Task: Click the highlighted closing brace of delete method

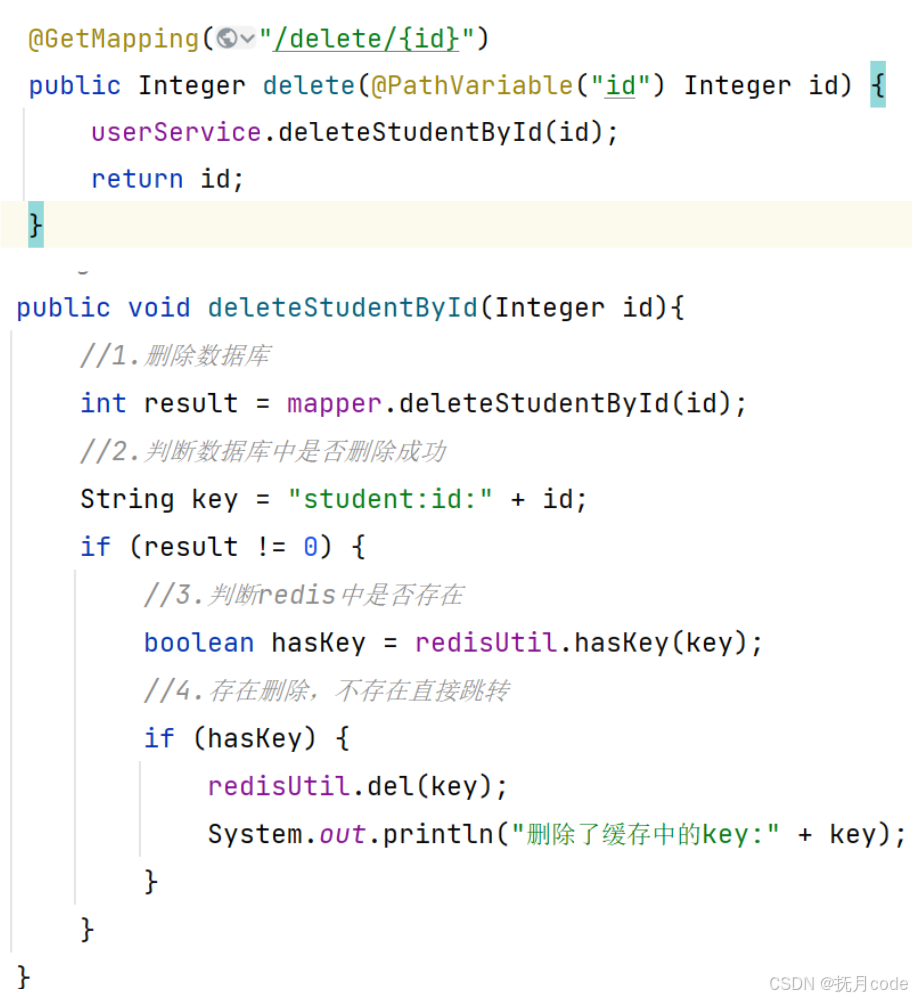Action: point(36,225)
